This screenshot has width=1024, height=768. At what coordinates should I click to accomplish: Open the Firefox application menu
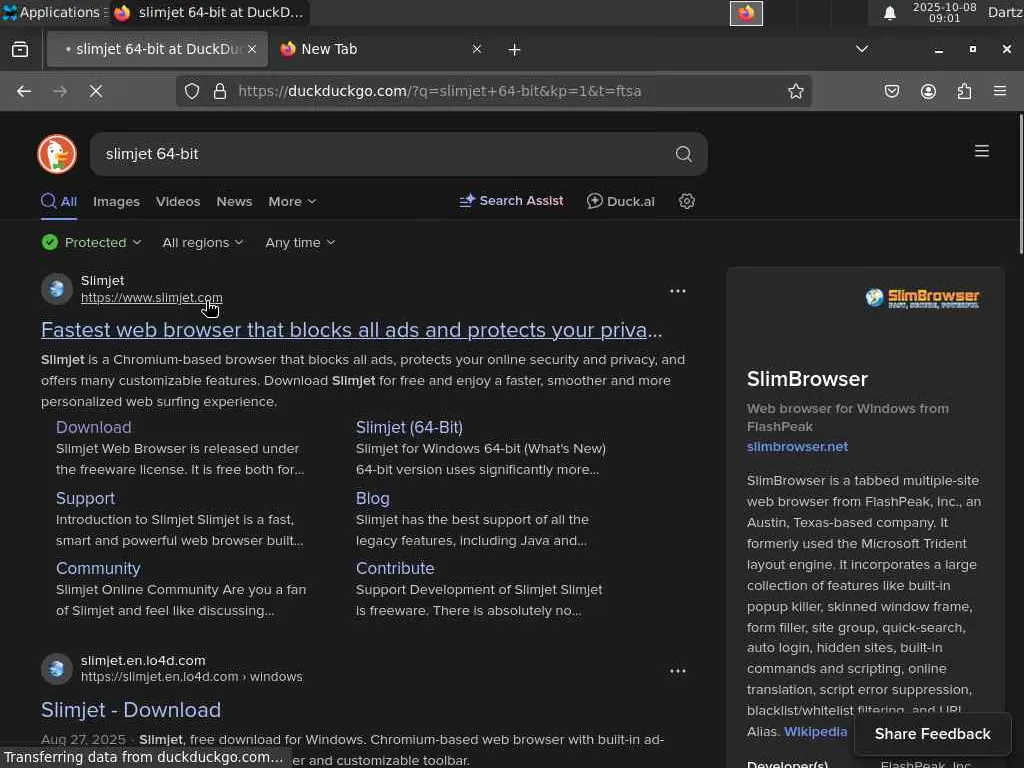tap(1000, 91)
